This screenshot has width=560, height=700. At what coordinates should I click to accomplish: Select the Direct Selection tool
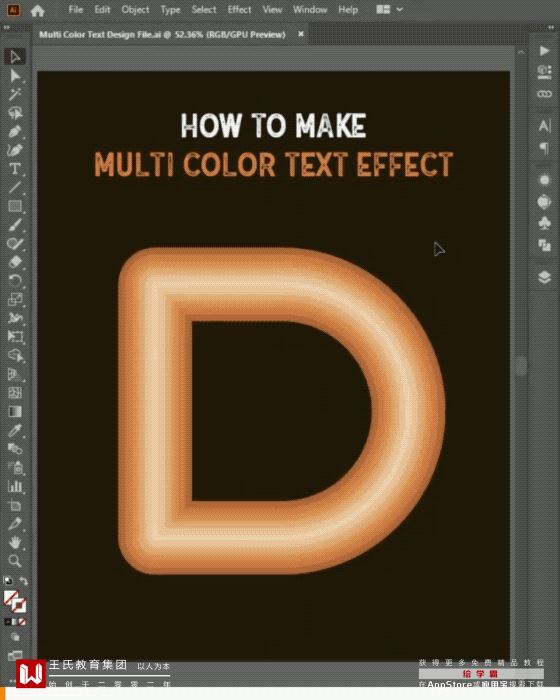pos(15,75)
